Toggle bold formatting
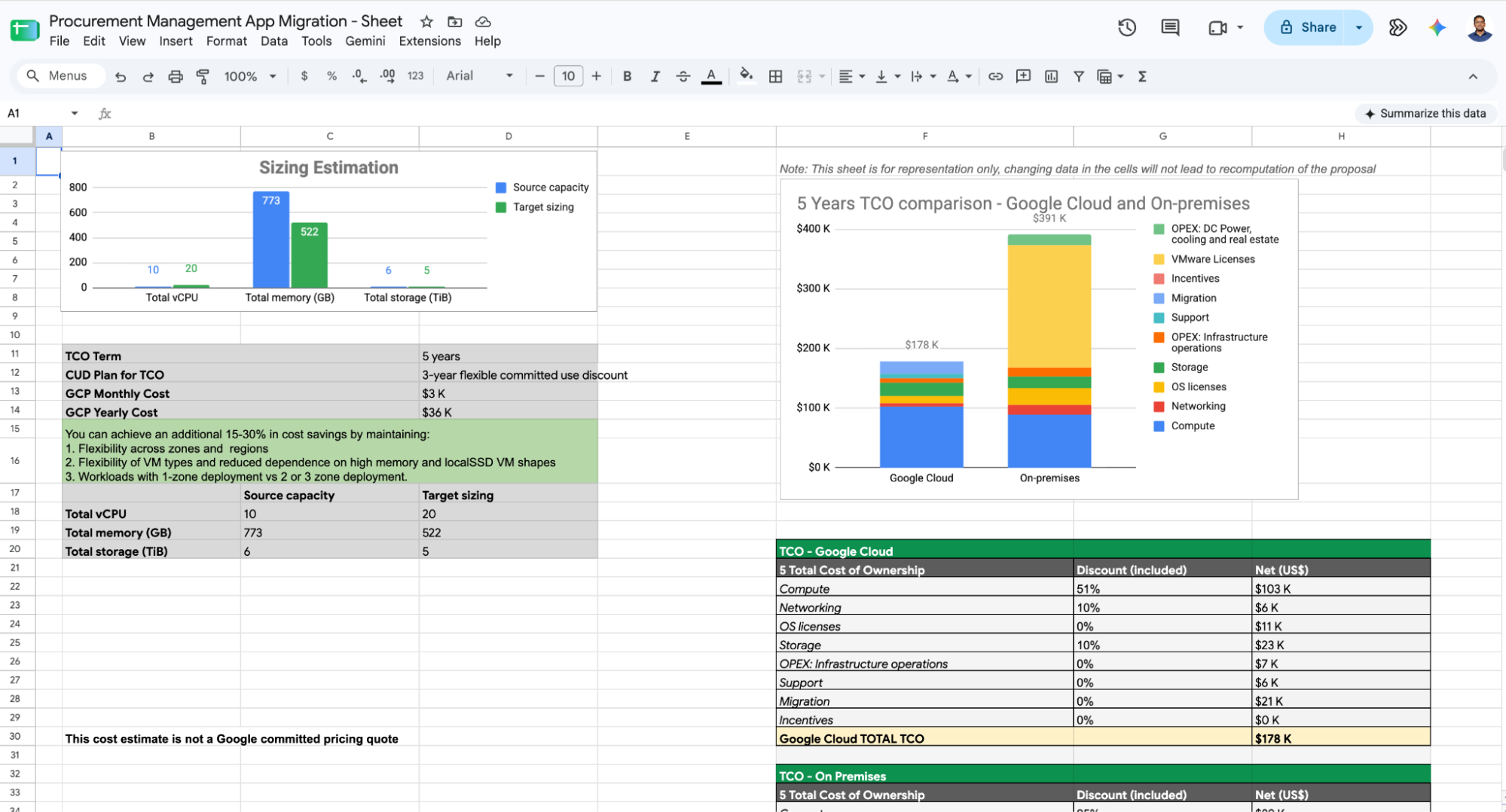This screenshot has width=1506, height=812. [x=627, y=76]
